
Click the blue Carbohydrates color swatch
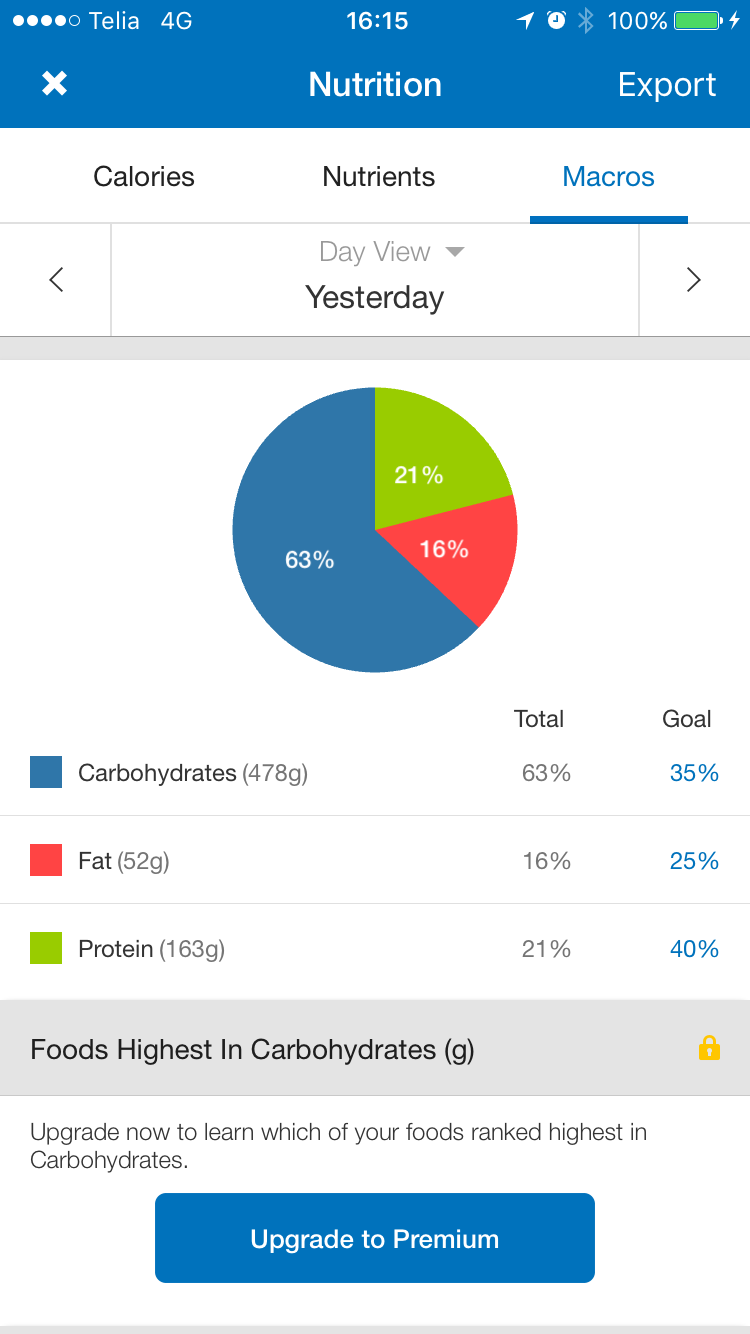coord(46,772)
